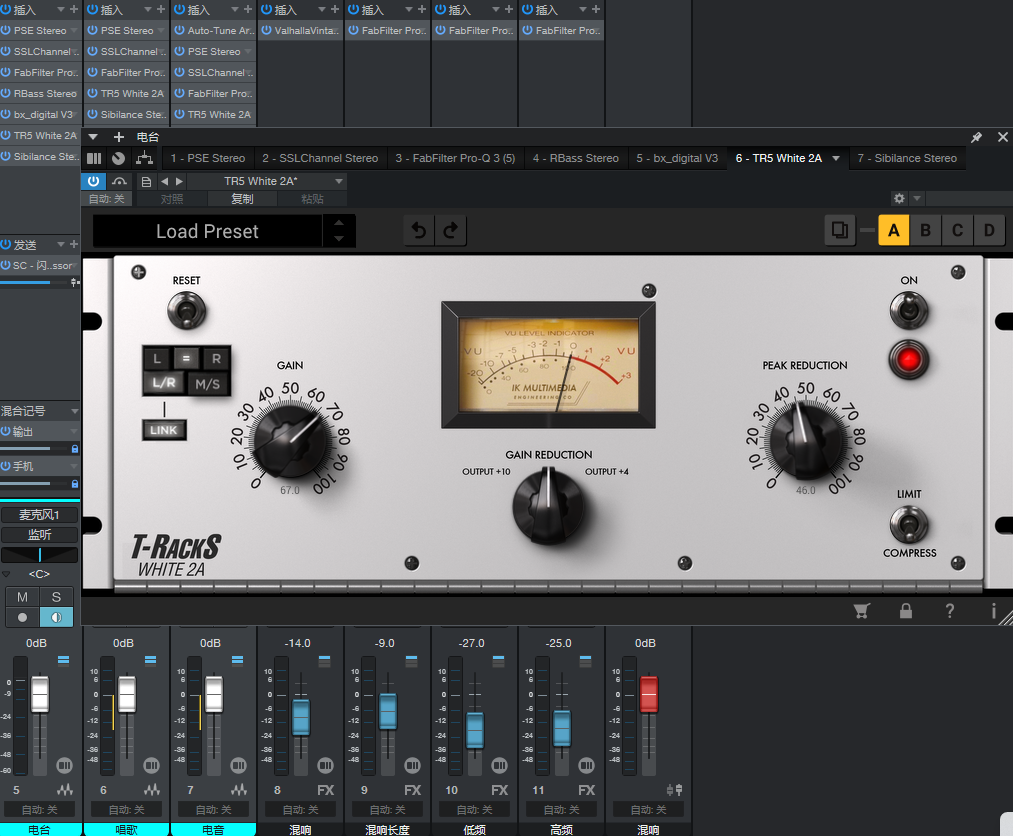
Task: Open the sidechain settings icon
Action: coord(119,182)
